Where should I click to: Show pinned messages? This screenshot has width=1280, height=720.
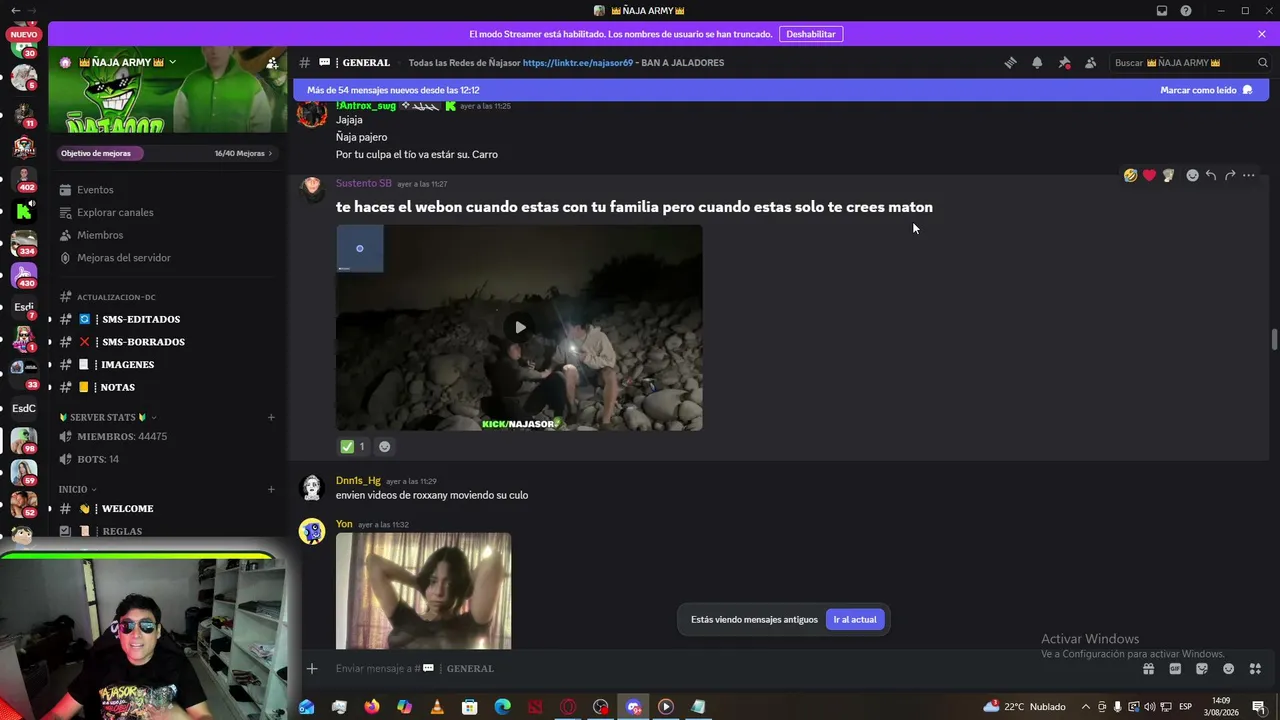click(1064, 62)
